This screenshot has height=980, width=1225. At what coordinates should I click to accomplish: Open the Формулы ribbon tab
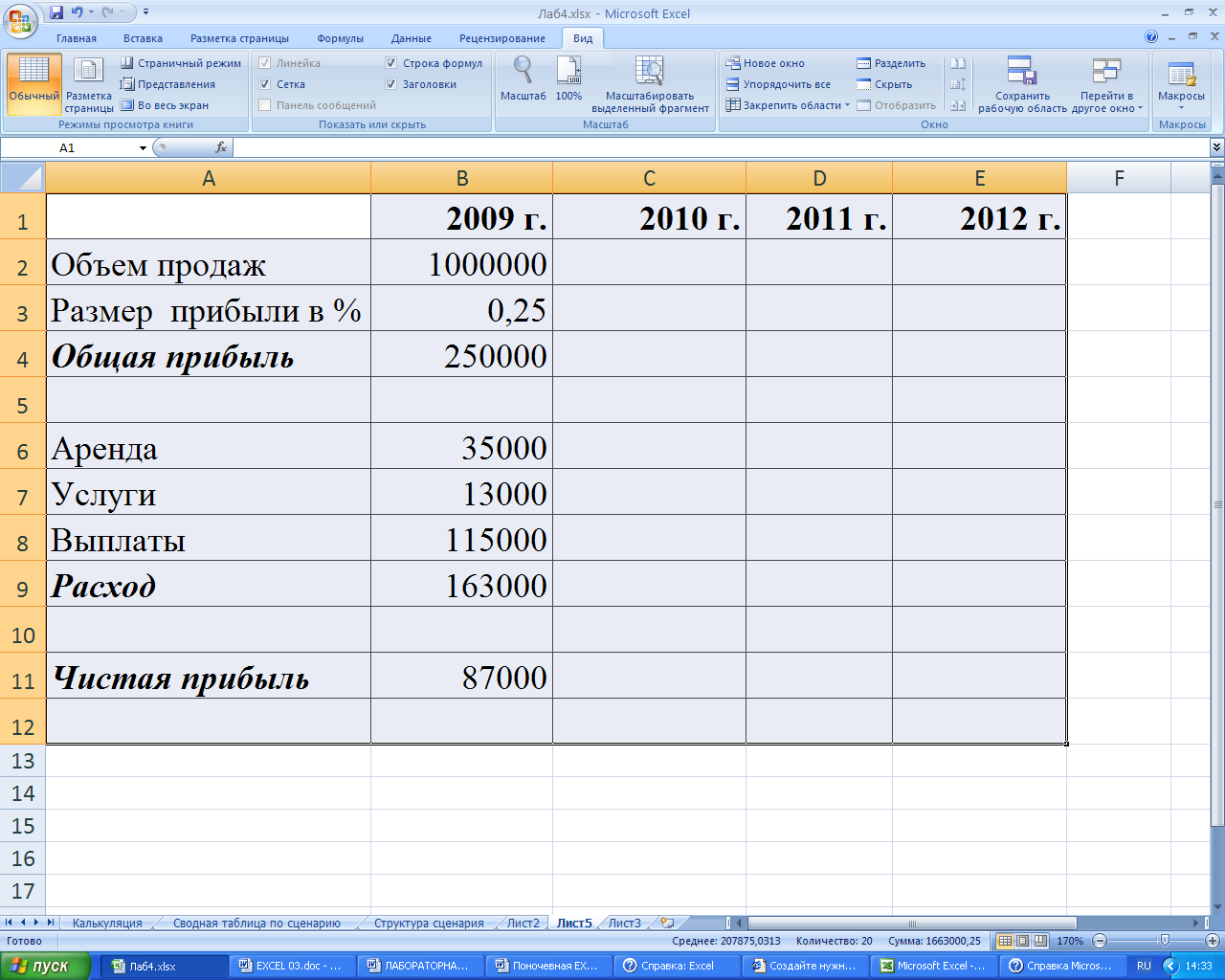340,38
